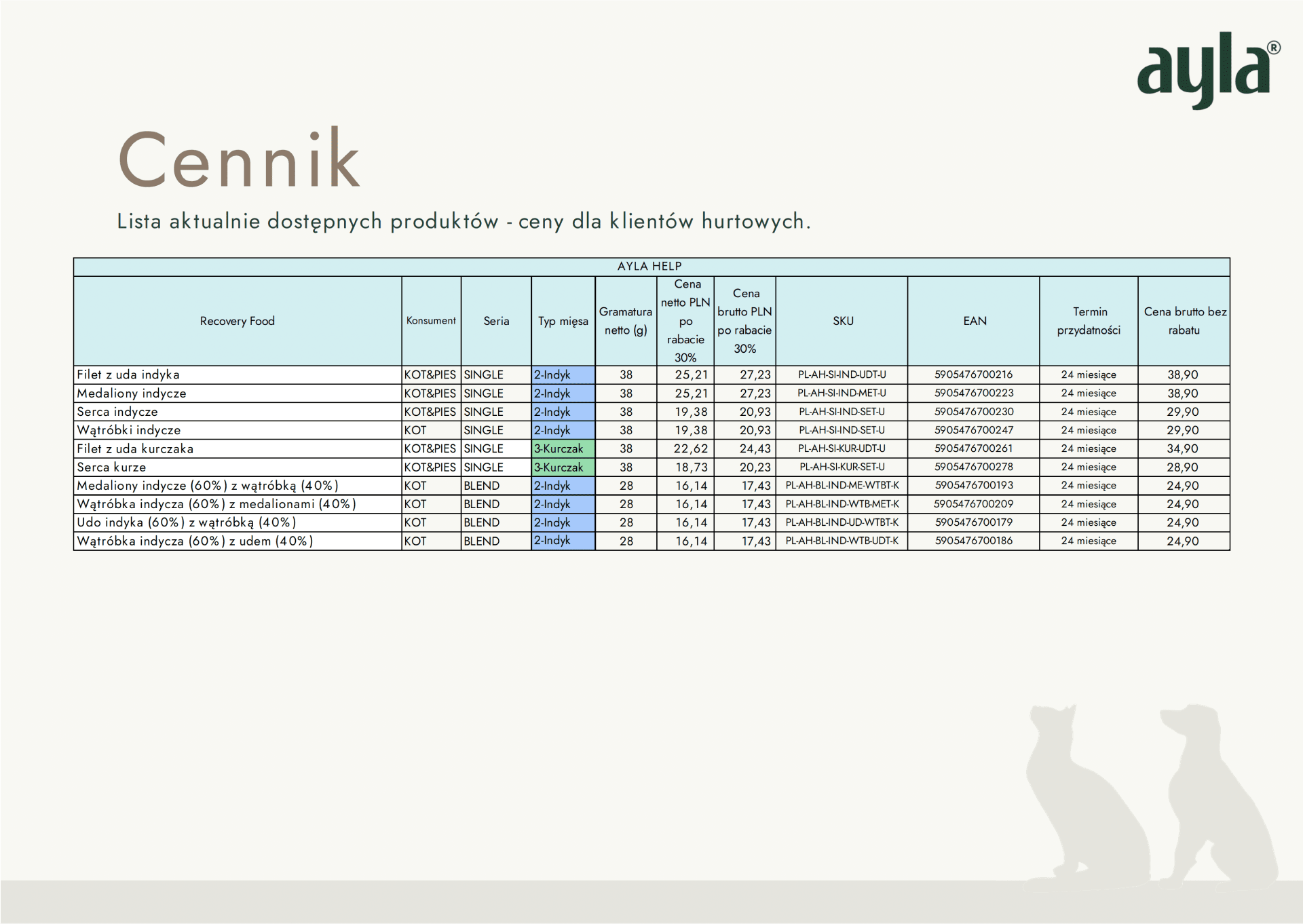This screenshot has height=924, width=1303.
Task: Select the Filet z uda indyka row
Action: click(128, 374)
